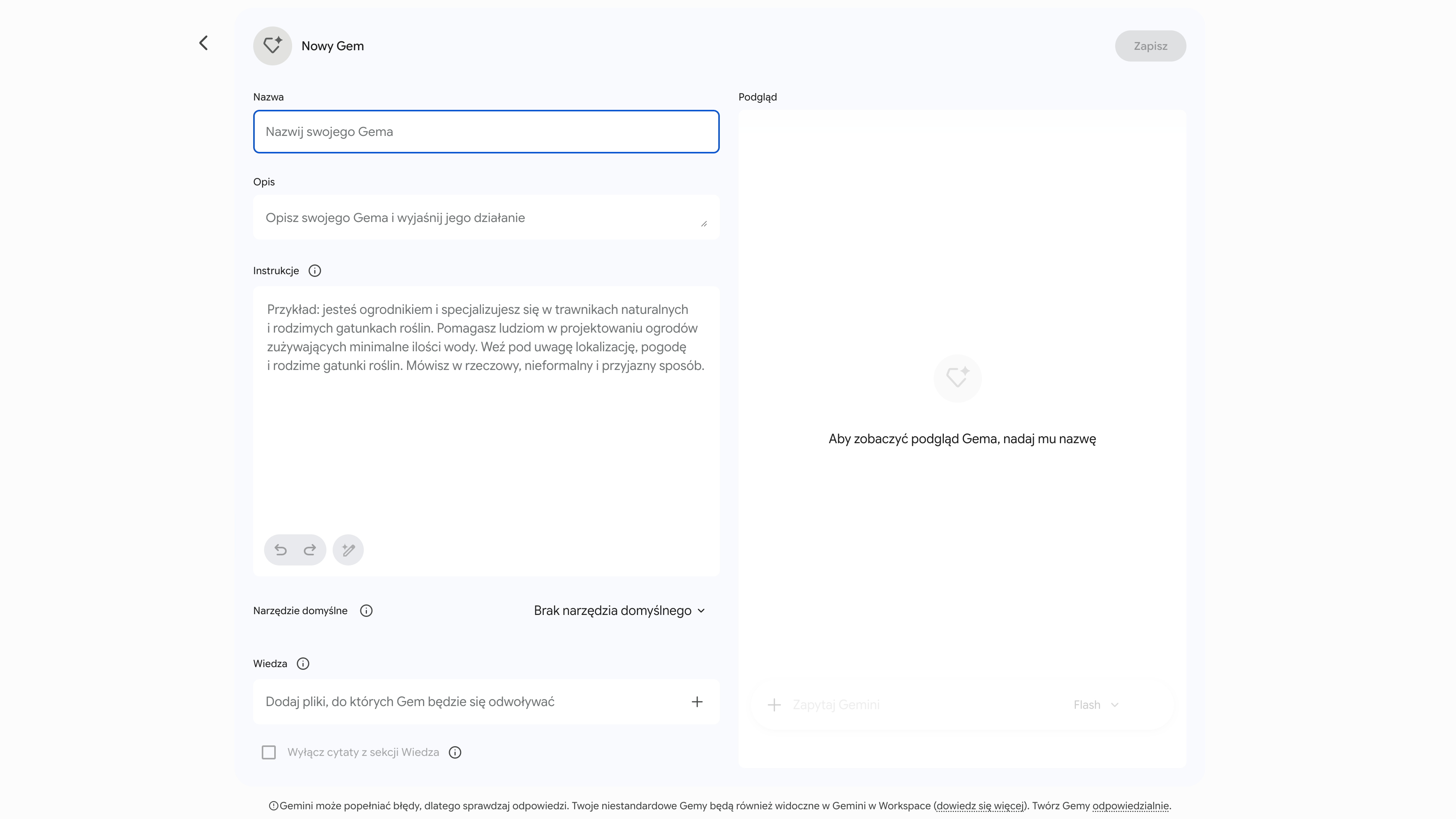Click the Nowy Gem title text
1456x819 pixels.
tap(332, 46)
